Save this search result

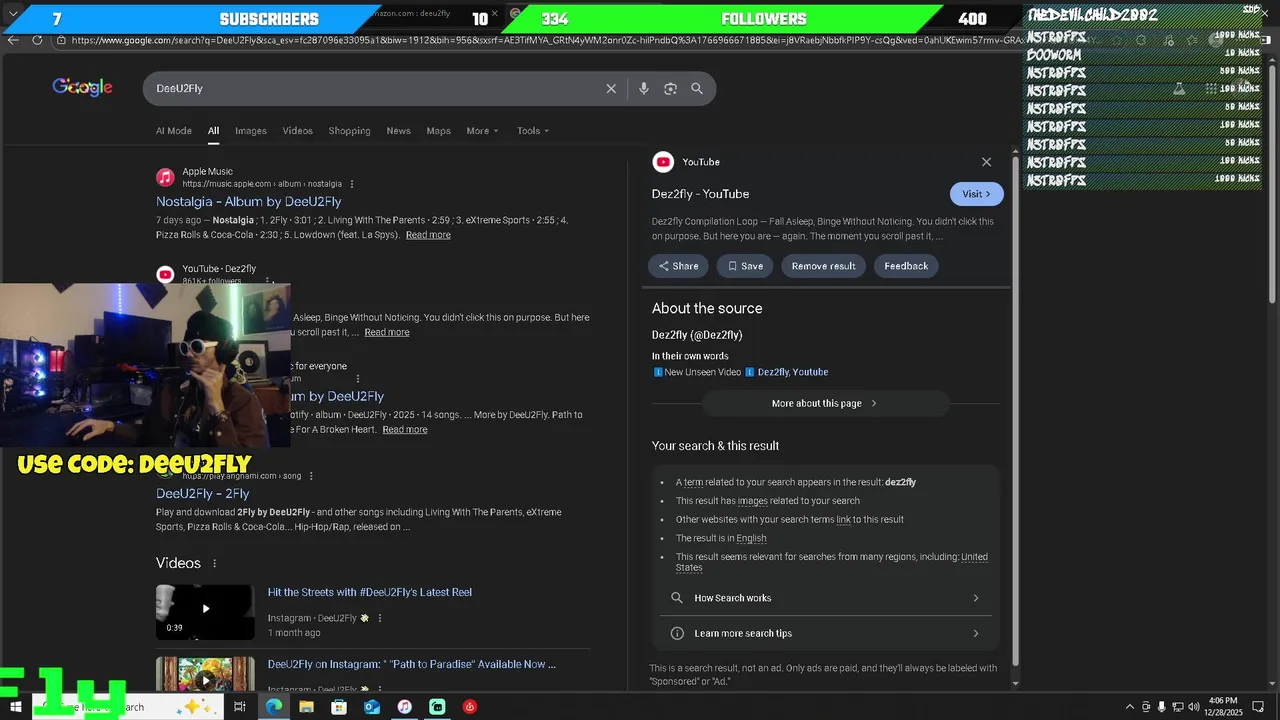click(745, 266)
